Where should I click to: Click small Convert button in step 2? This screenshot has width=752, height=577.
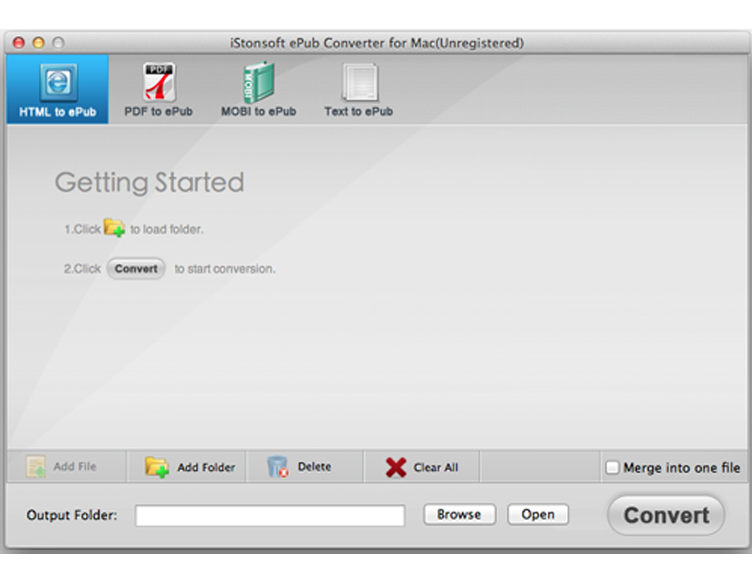coord(136,269)
